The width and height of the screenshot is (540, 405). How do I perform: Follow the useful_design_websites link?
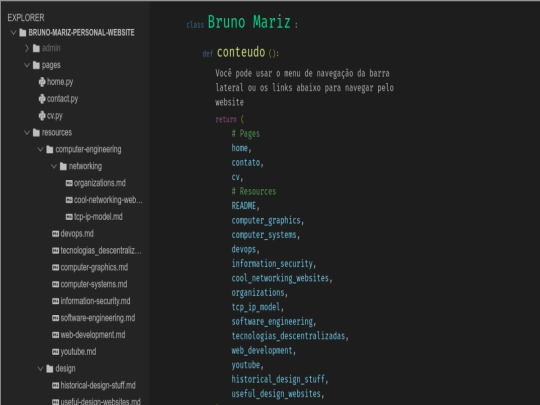[x=276, y=394]
